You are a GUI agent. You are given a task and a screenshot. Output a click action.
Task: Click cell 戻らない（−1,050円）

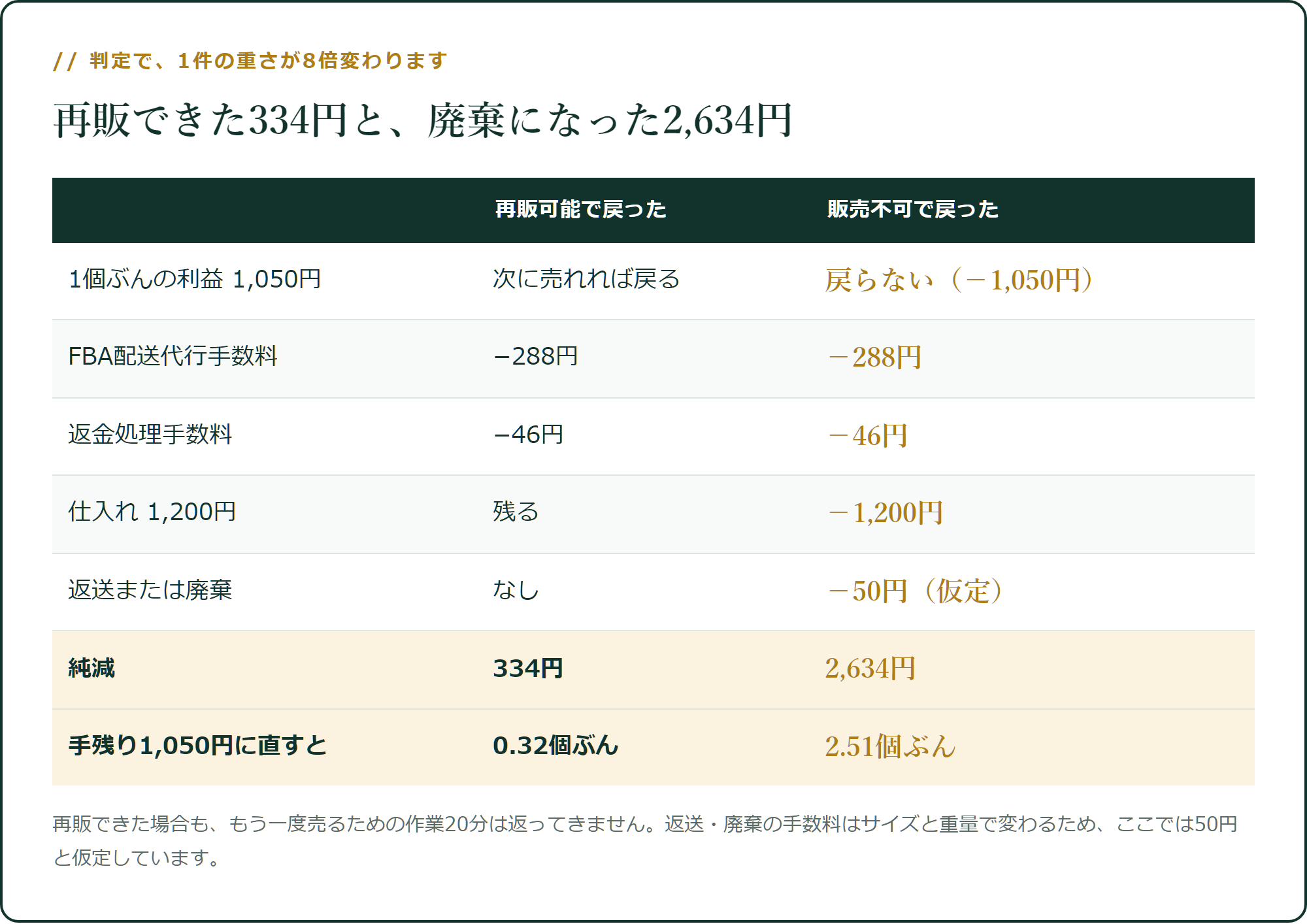pos(959,280)
